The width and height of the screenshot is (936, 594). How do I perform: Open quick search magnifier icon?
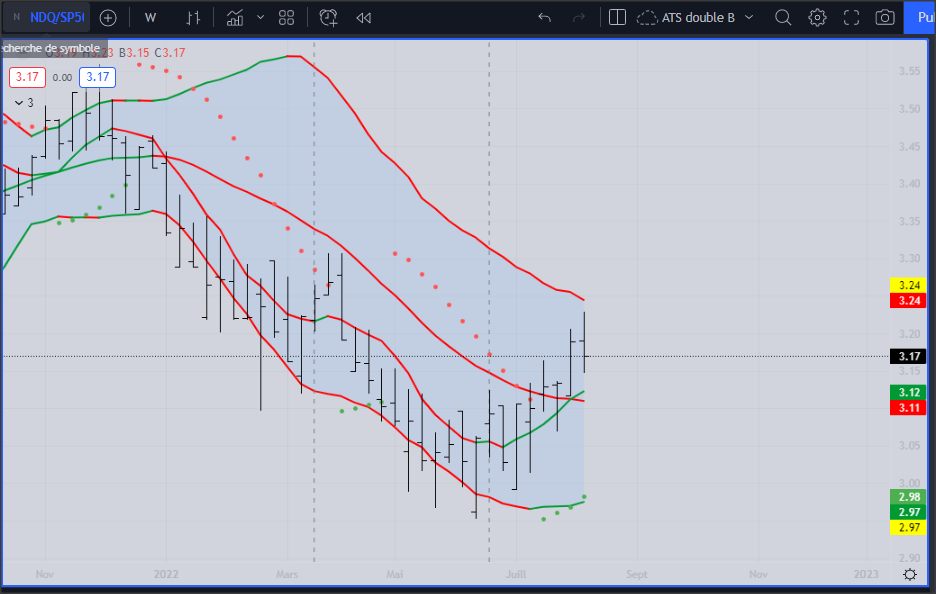point(783,18)
